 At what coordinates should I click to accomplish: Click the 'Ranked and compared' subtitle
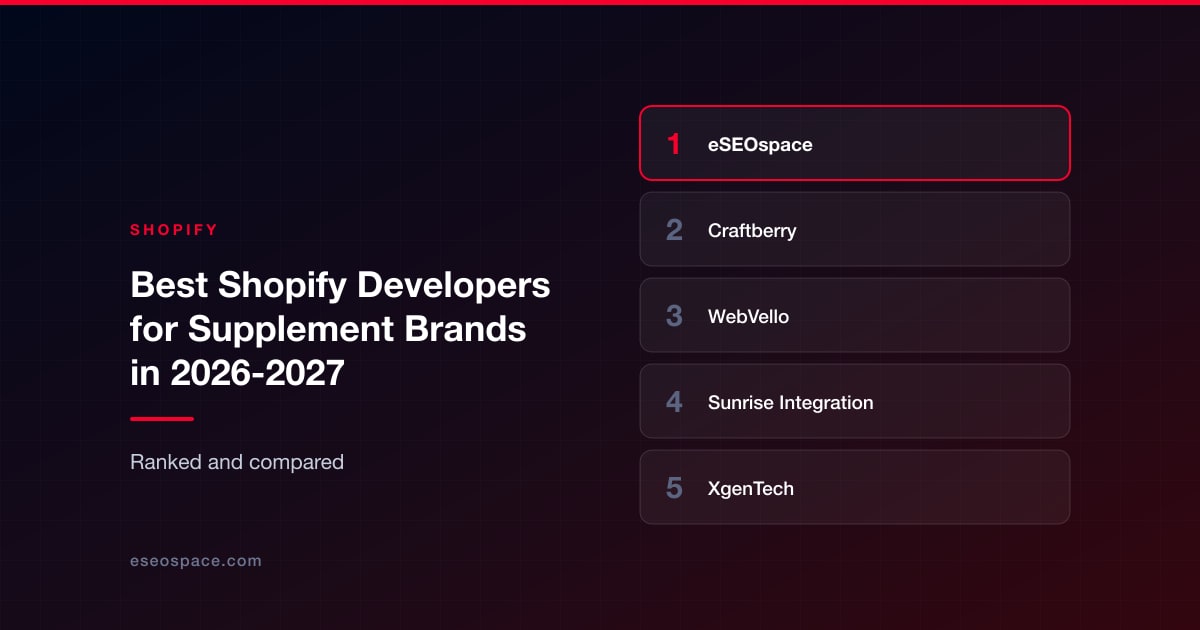point(237,462)
